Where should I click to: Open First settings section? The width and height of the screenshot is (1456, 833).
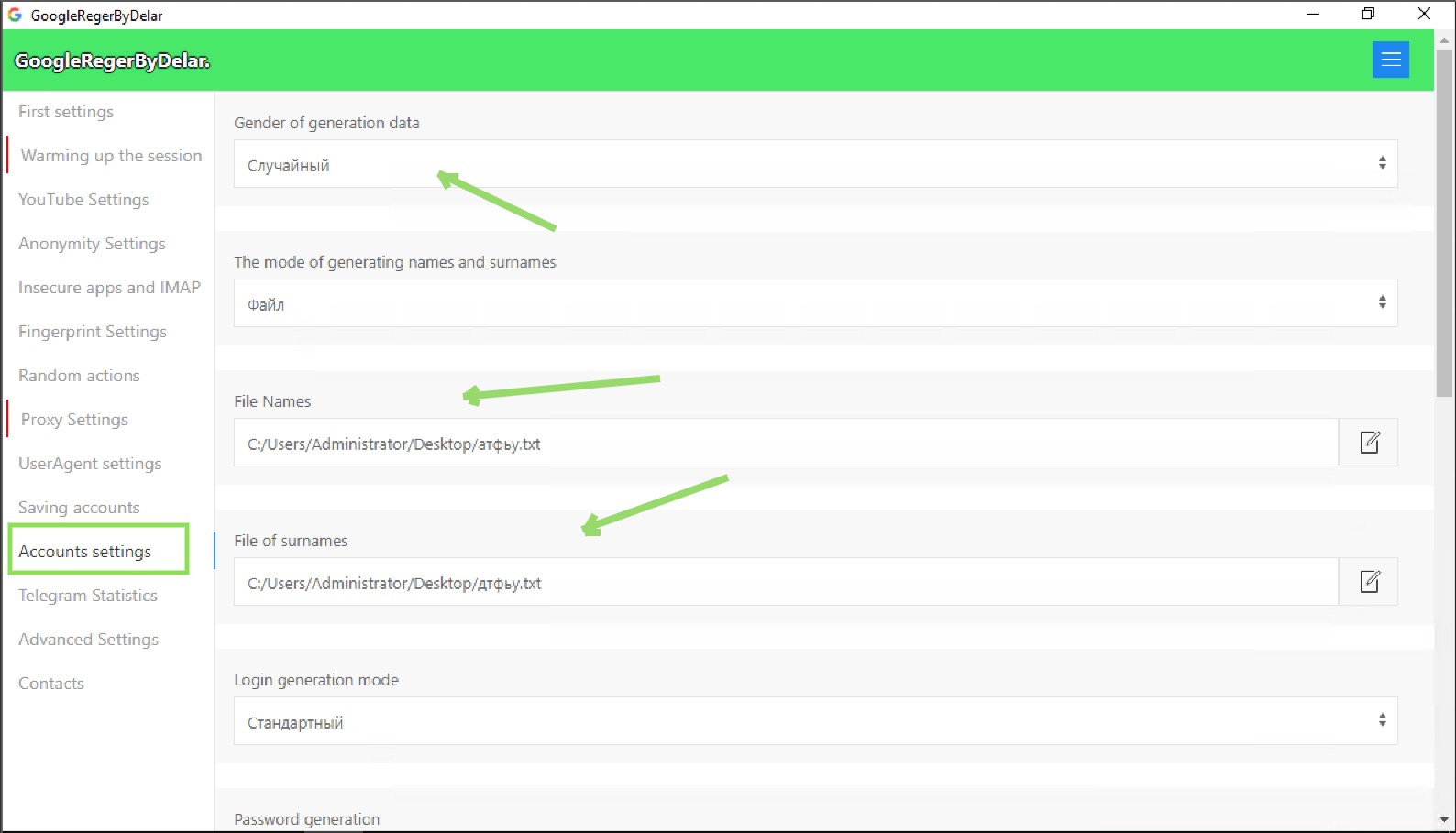(x=66, y=112)
